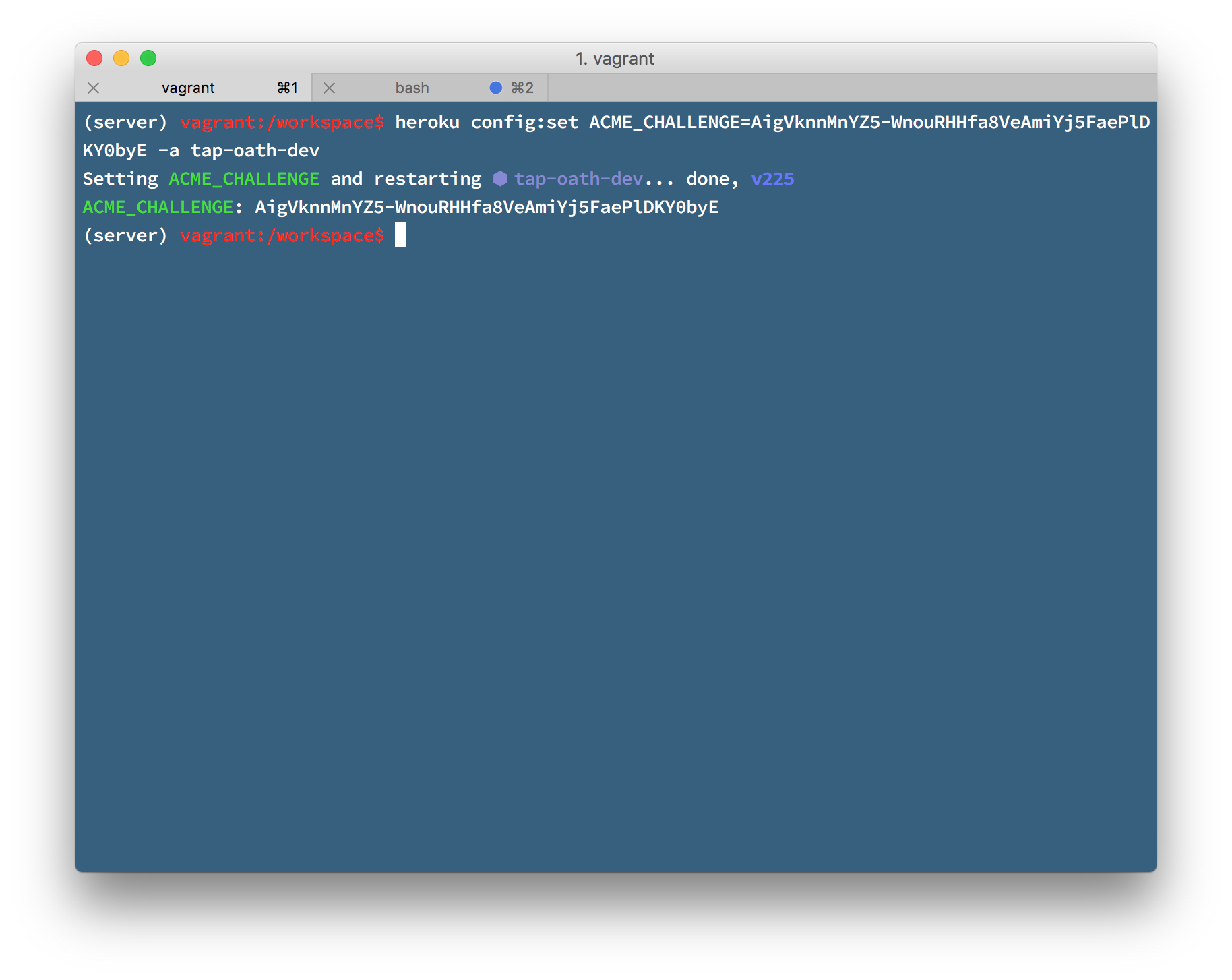Click the white terminal cursor block
1232x980 pixels.
coord(400,235)
